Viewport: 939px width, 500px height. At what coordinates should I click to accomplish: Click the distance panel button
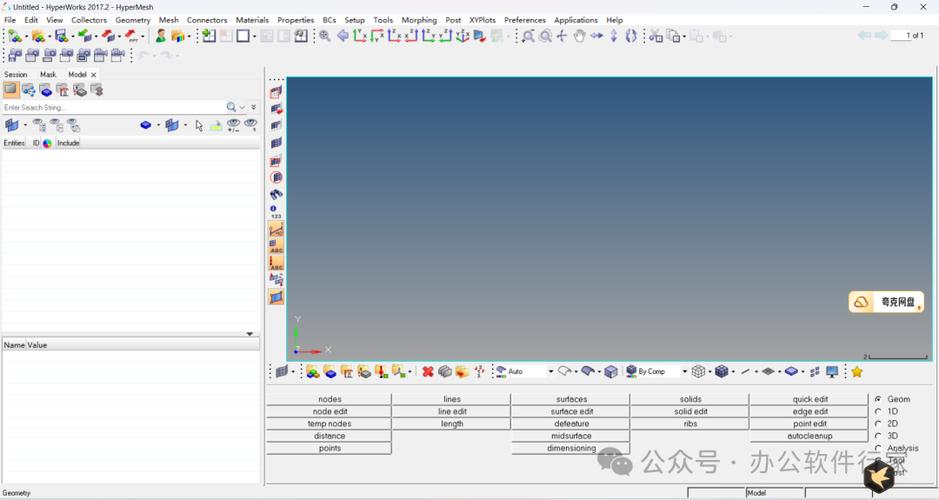tap(329, 436)
